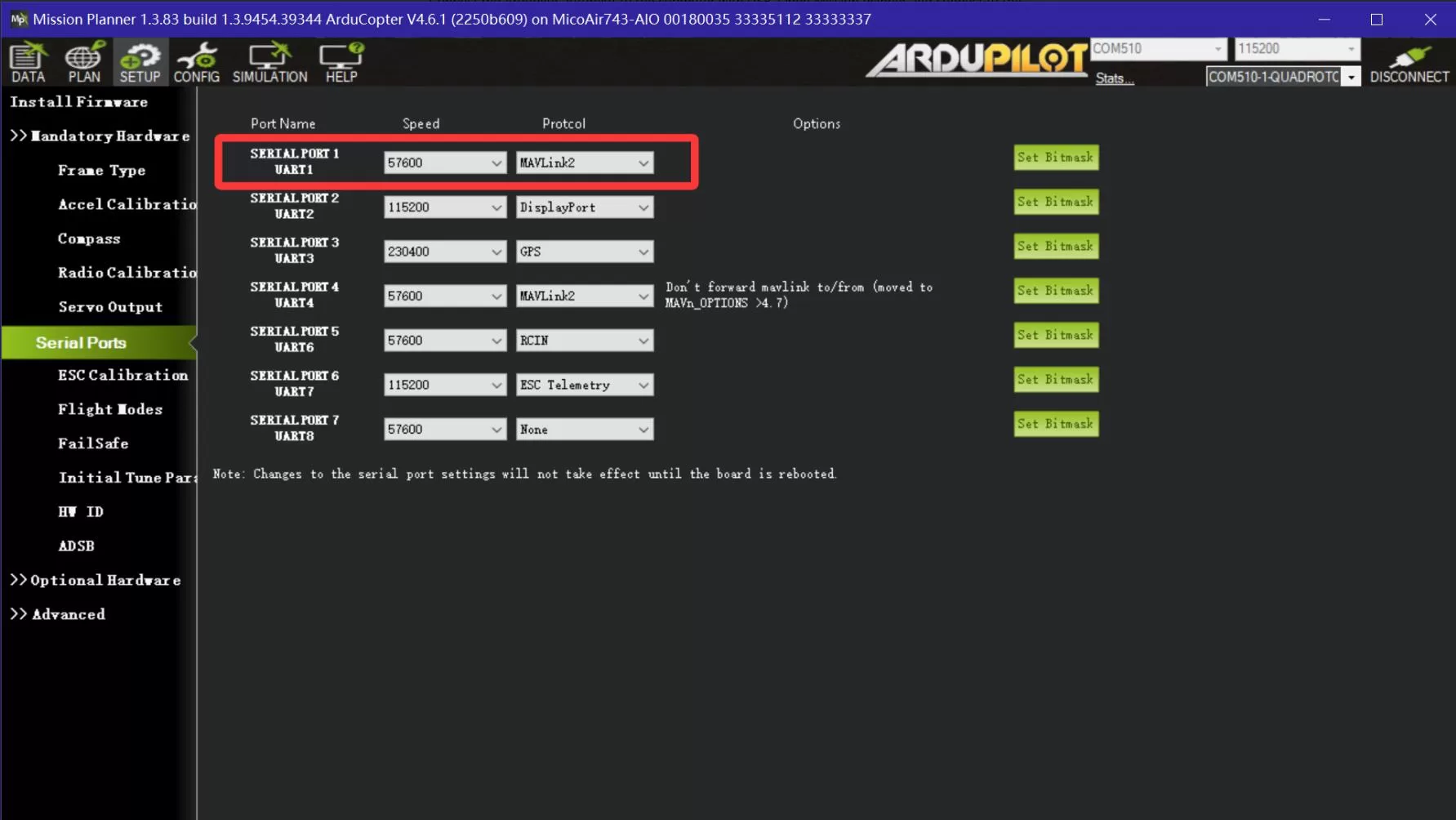This screenshot has height=820, width=1456.
Task: Open FailSafe setup page
Action: 93,443
